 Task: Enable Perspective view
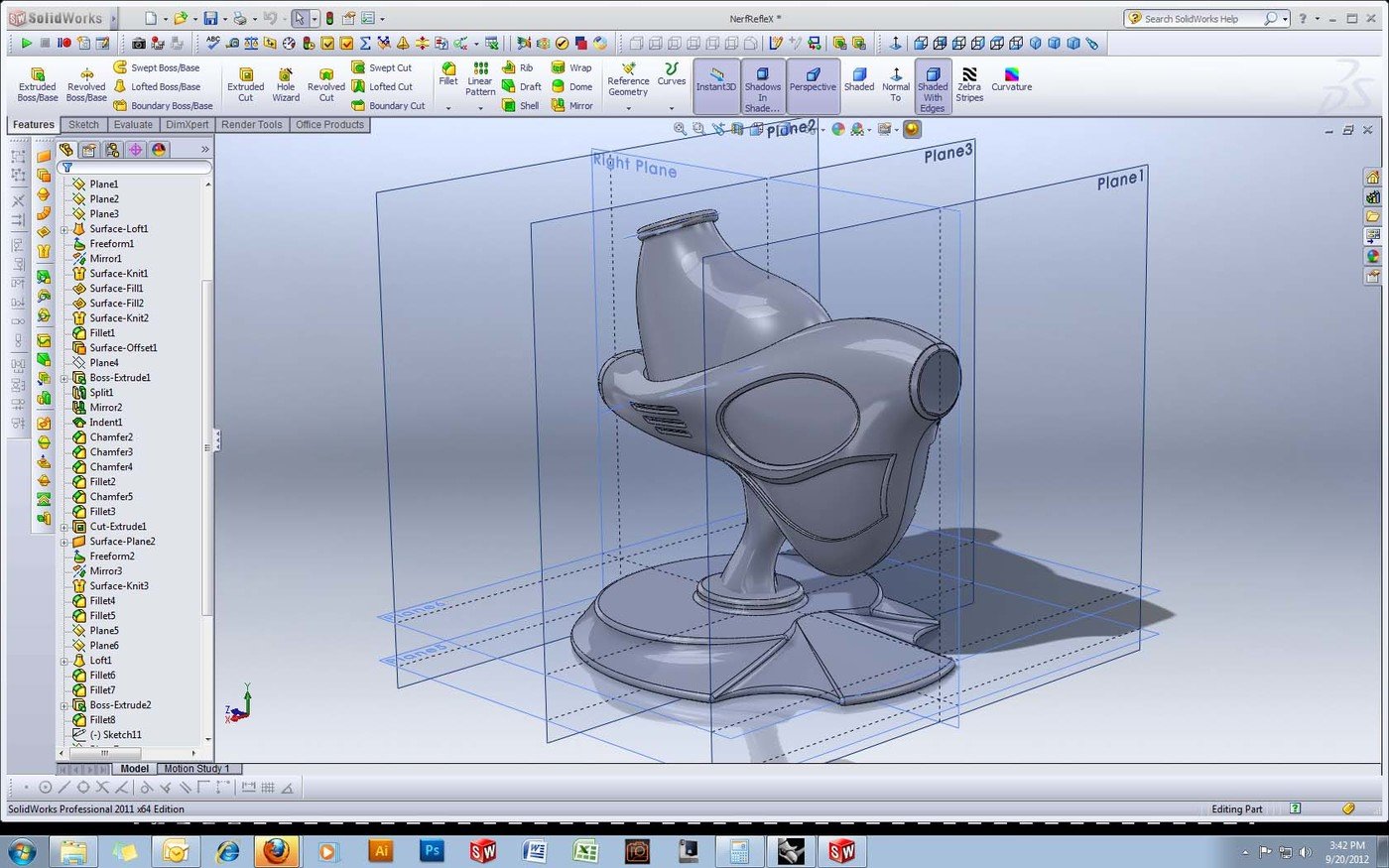click(812, 85)
